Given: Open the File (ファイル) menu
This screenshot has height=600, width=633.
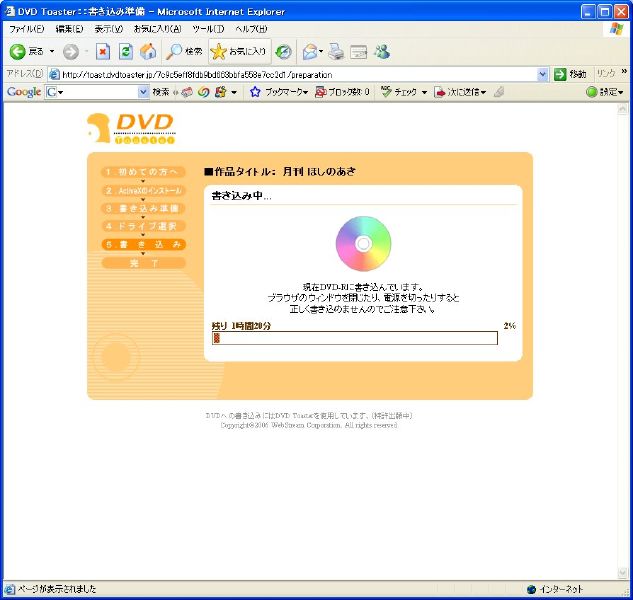Looking at the screenshot, I should point(26,29).
